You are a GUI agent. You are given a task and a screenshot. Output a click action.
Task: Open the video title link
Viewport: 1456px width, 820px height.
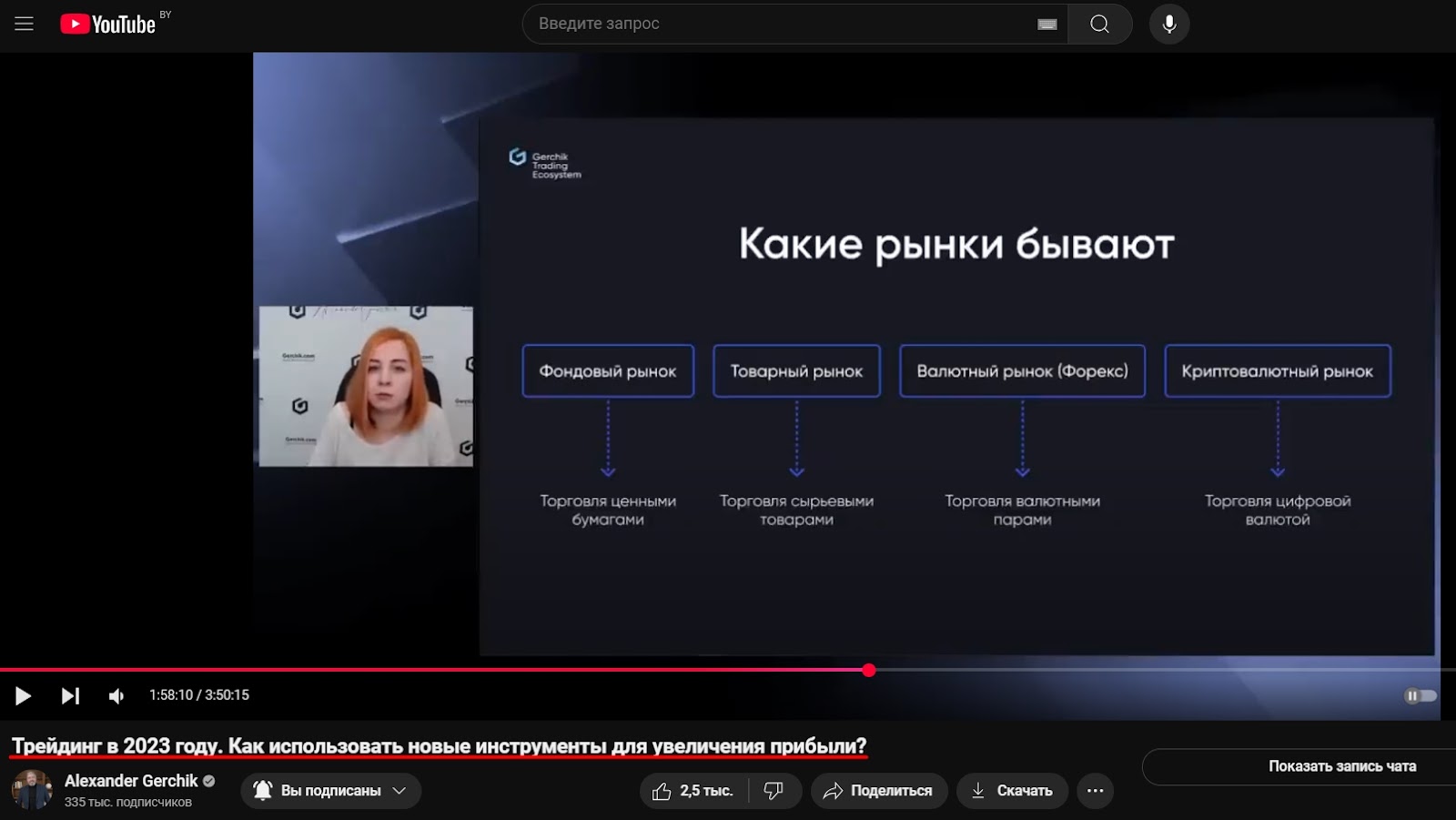[x=439, y=746]
